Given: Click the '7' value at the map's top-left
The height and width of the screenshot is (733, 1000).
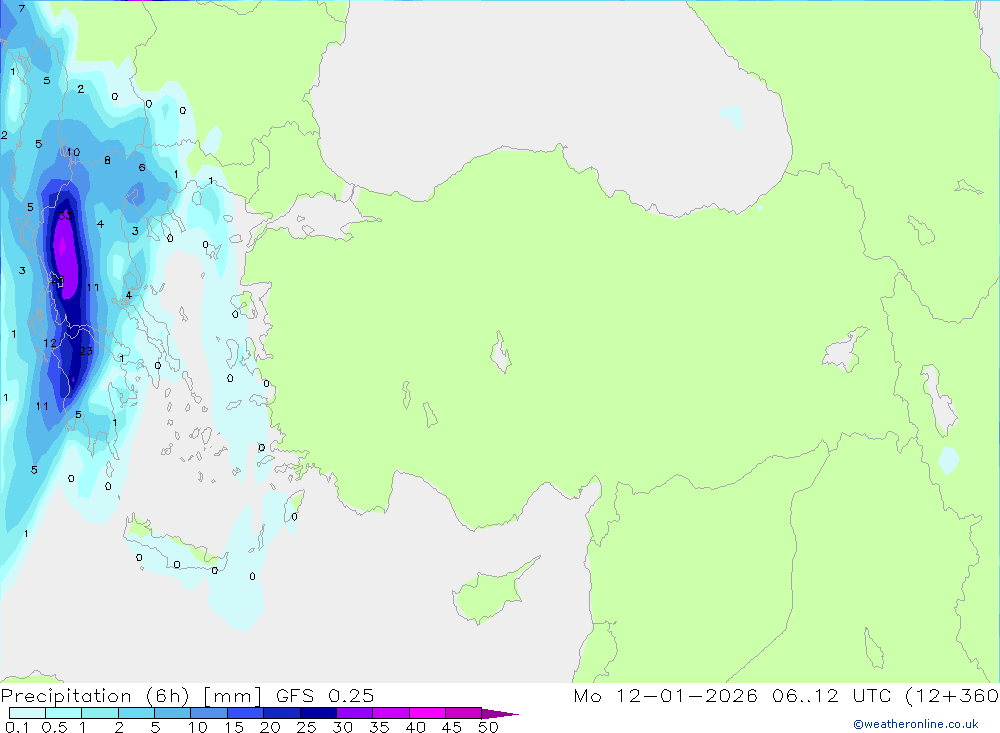Looking at the screenshot, I should coord(22,9).
